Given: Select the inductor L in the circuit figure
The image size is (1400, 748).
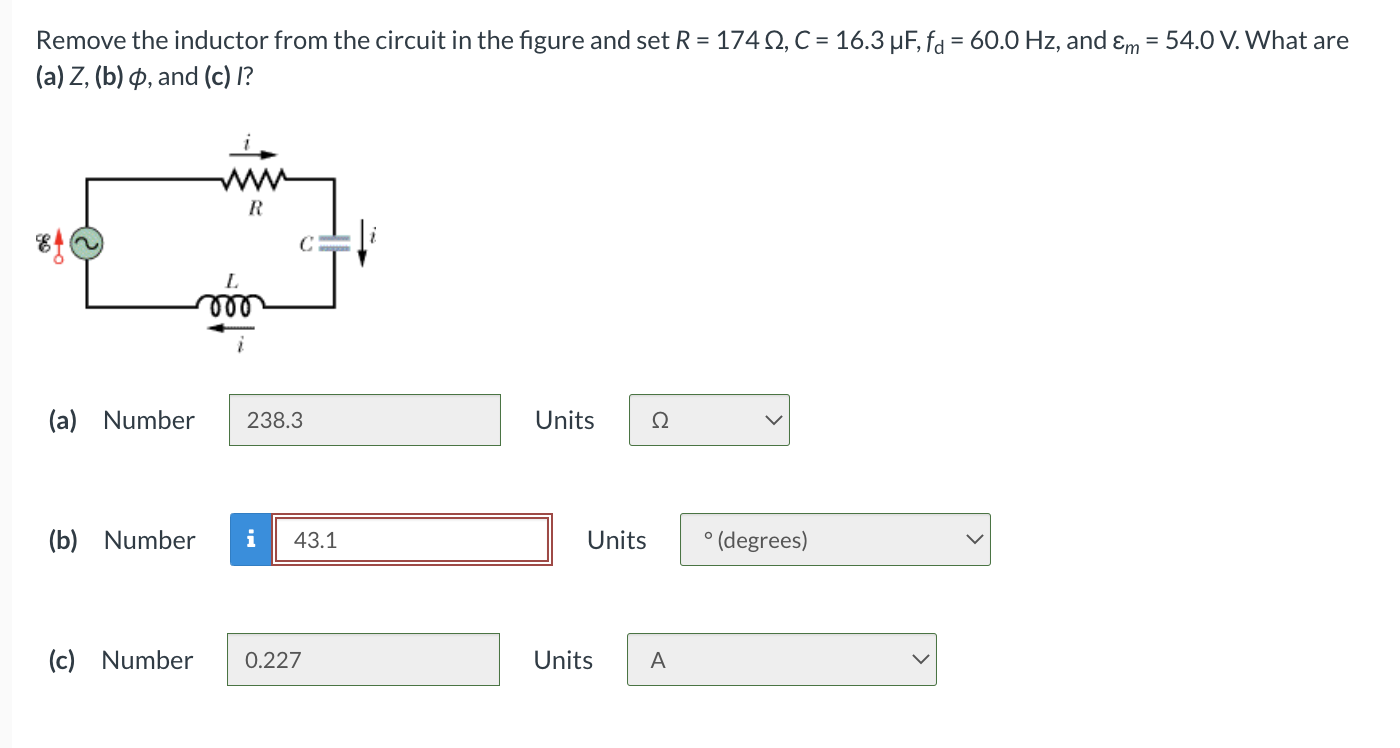Looking at the screenshot, I should (228, 305).
